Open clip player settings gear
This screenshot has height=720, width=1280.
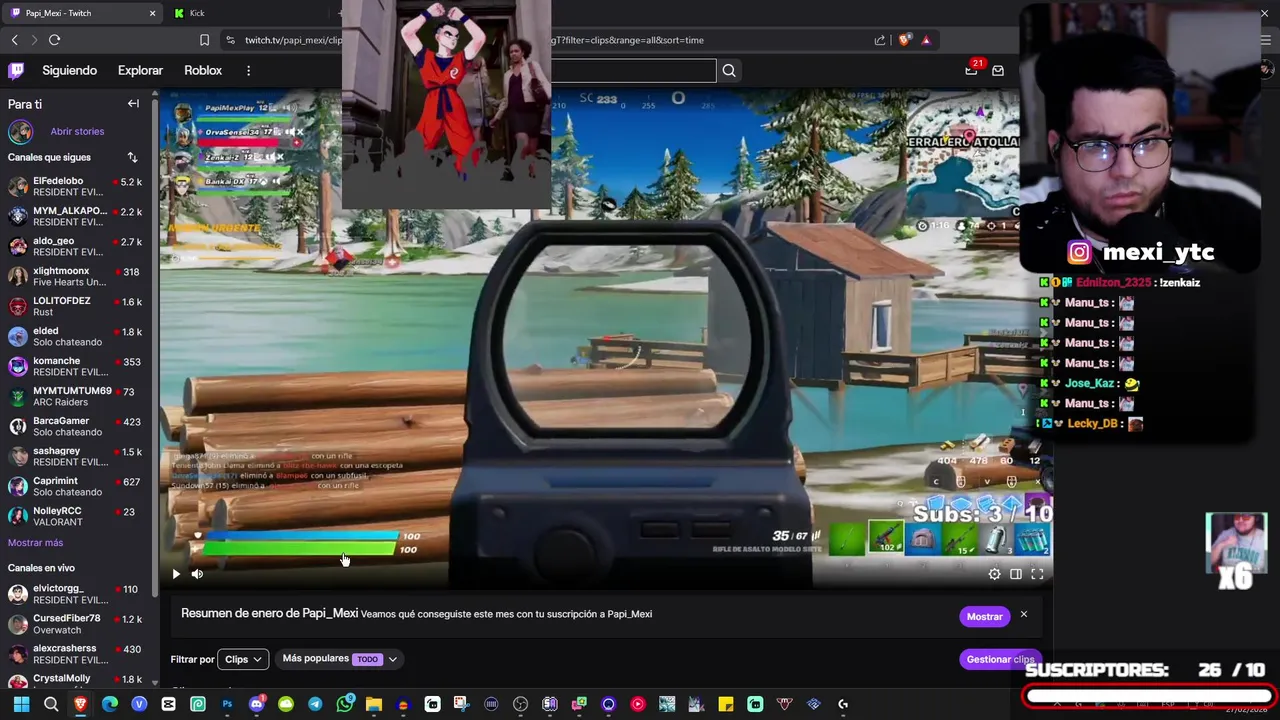pyautogui.click(x=994, y=574)
